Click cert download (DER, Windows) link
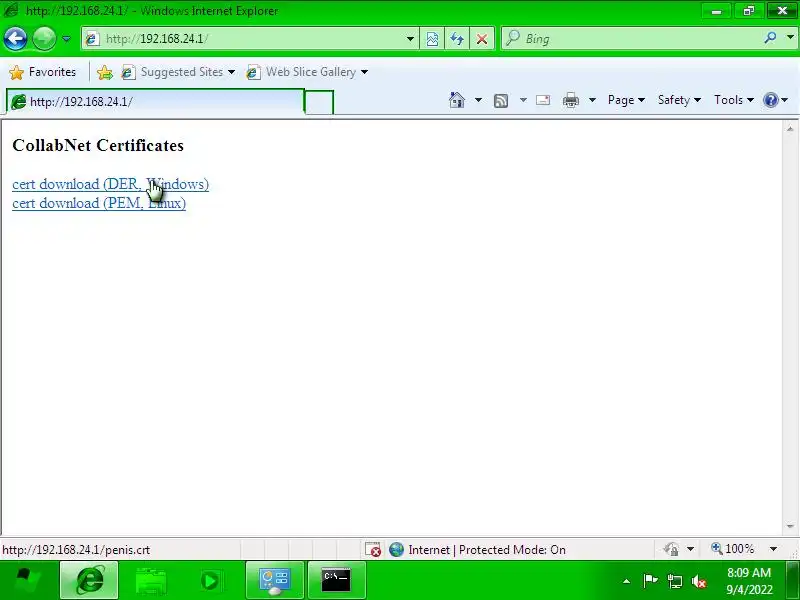 (110, 184)
